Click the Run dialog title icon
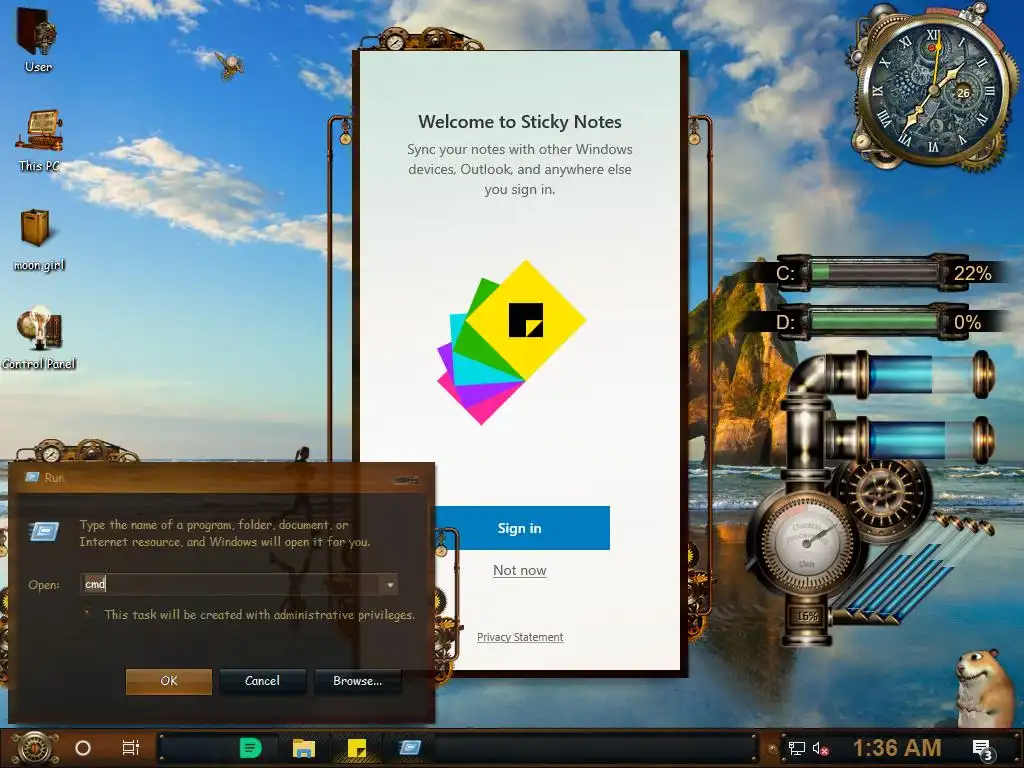1024x768 pixels. point(32,477)
